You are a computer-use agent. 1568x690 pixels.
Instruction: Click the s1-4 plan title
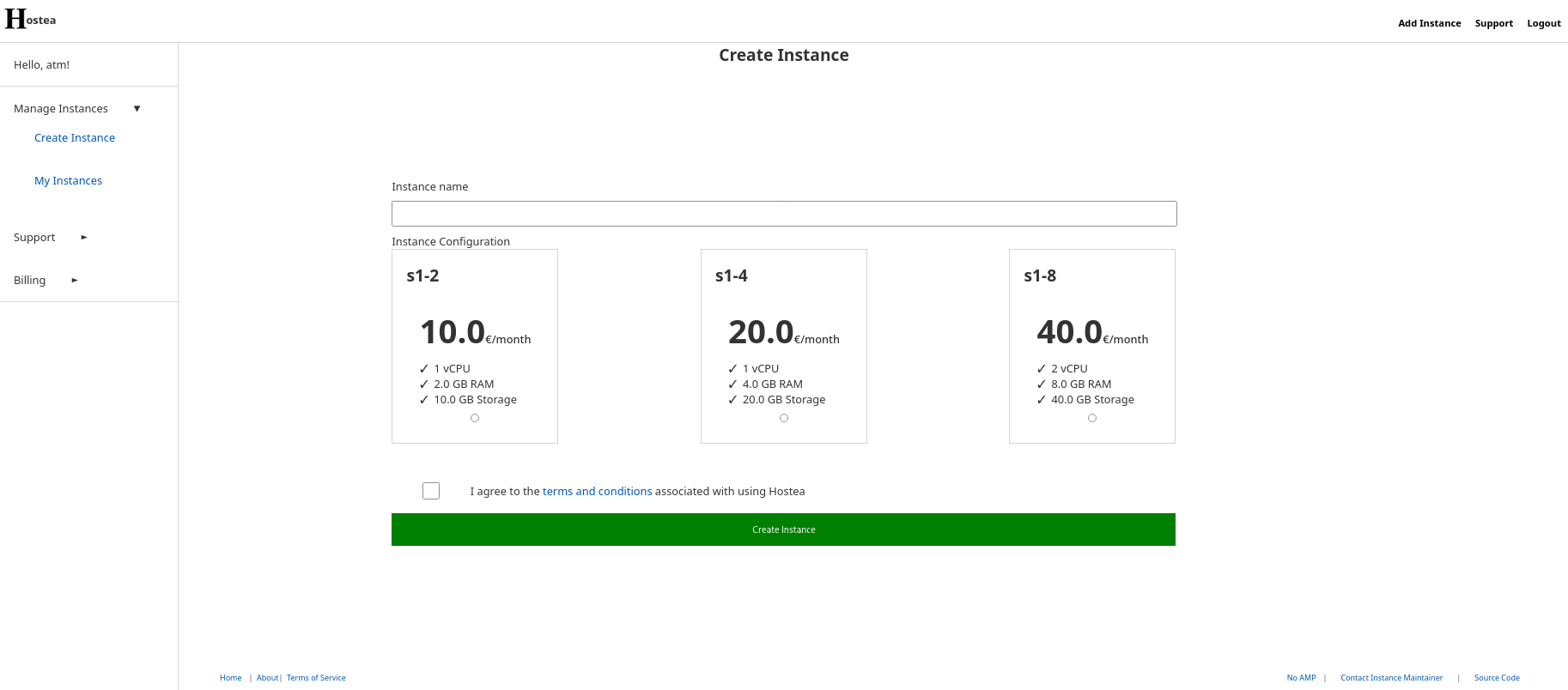732,275
